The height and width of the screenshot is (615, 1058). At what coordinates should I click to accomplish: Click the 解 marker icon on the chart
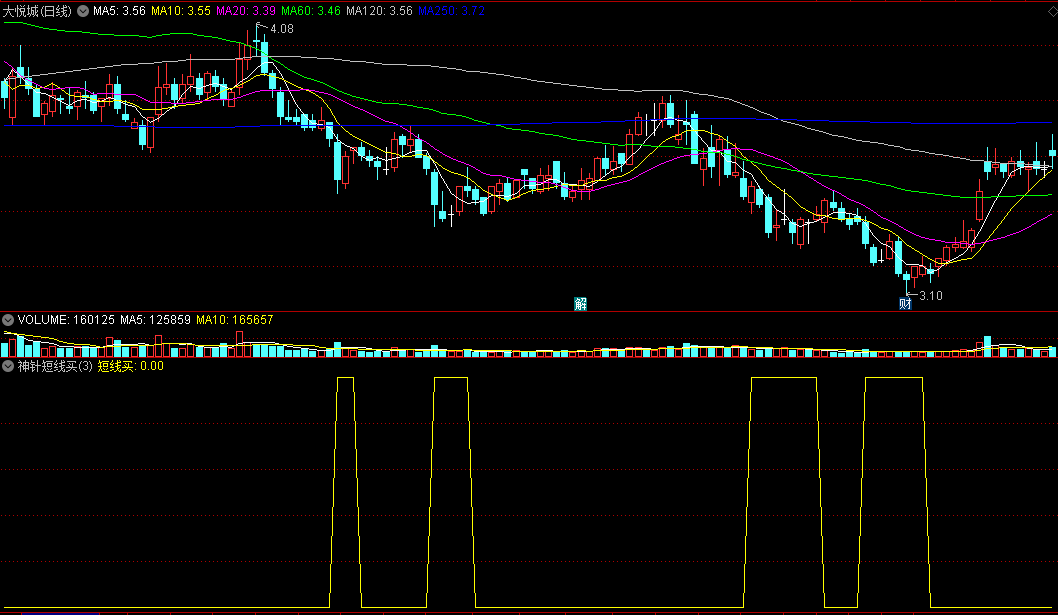click(580, 304)
